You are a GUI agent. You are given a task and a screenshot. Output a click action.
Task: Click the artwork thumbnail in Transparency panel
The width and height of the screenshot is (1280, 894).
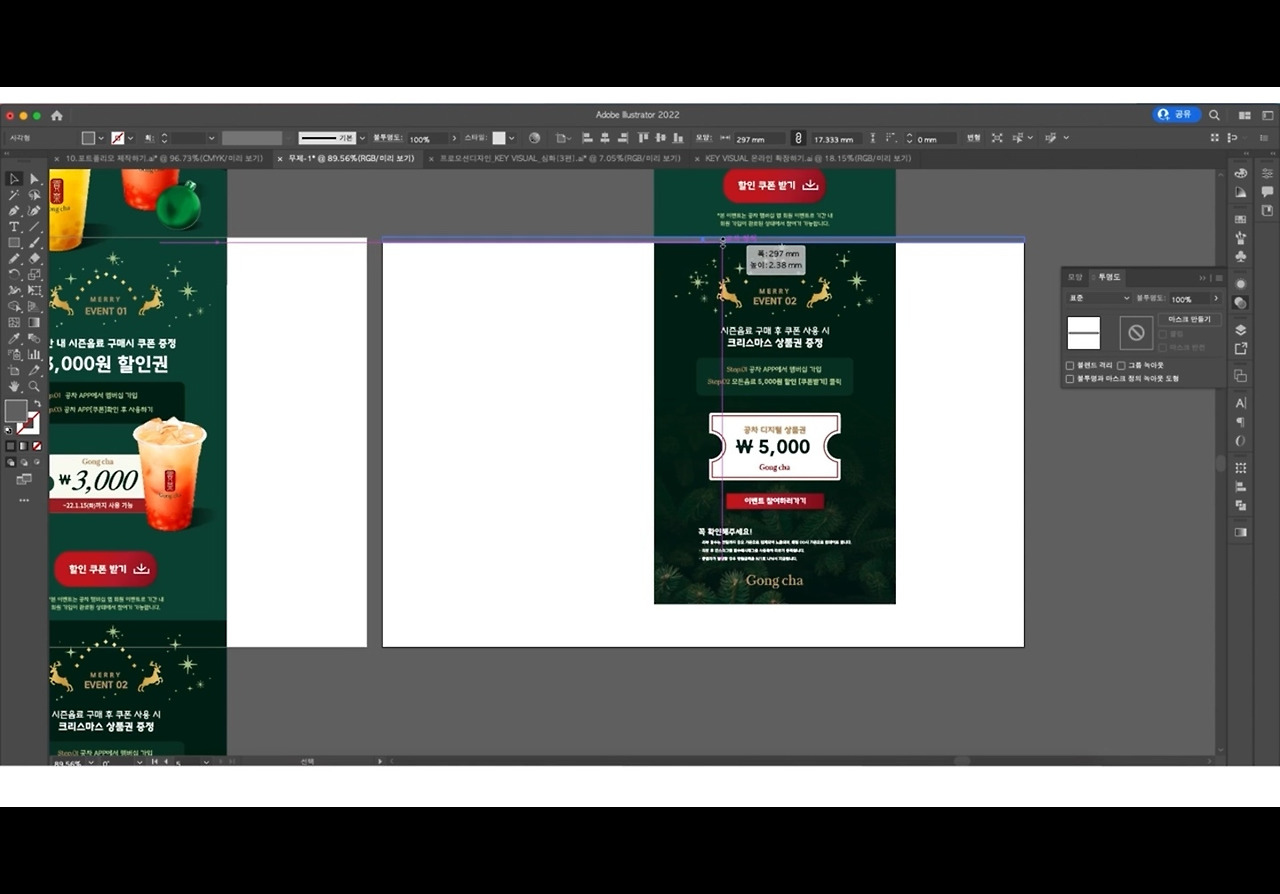pyautogui.click(x=1083, y=333)
